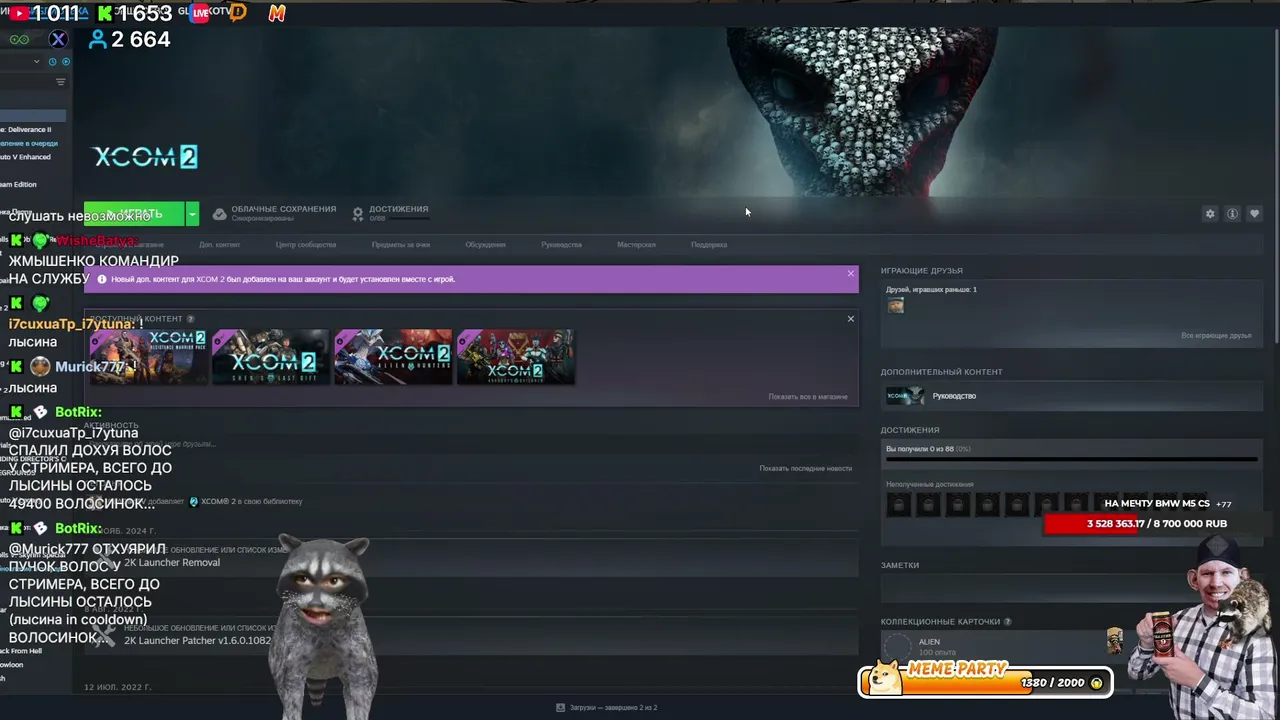Open the sidebar advanced filter icon
The image size is (1280, 720).
pos(61,82)
